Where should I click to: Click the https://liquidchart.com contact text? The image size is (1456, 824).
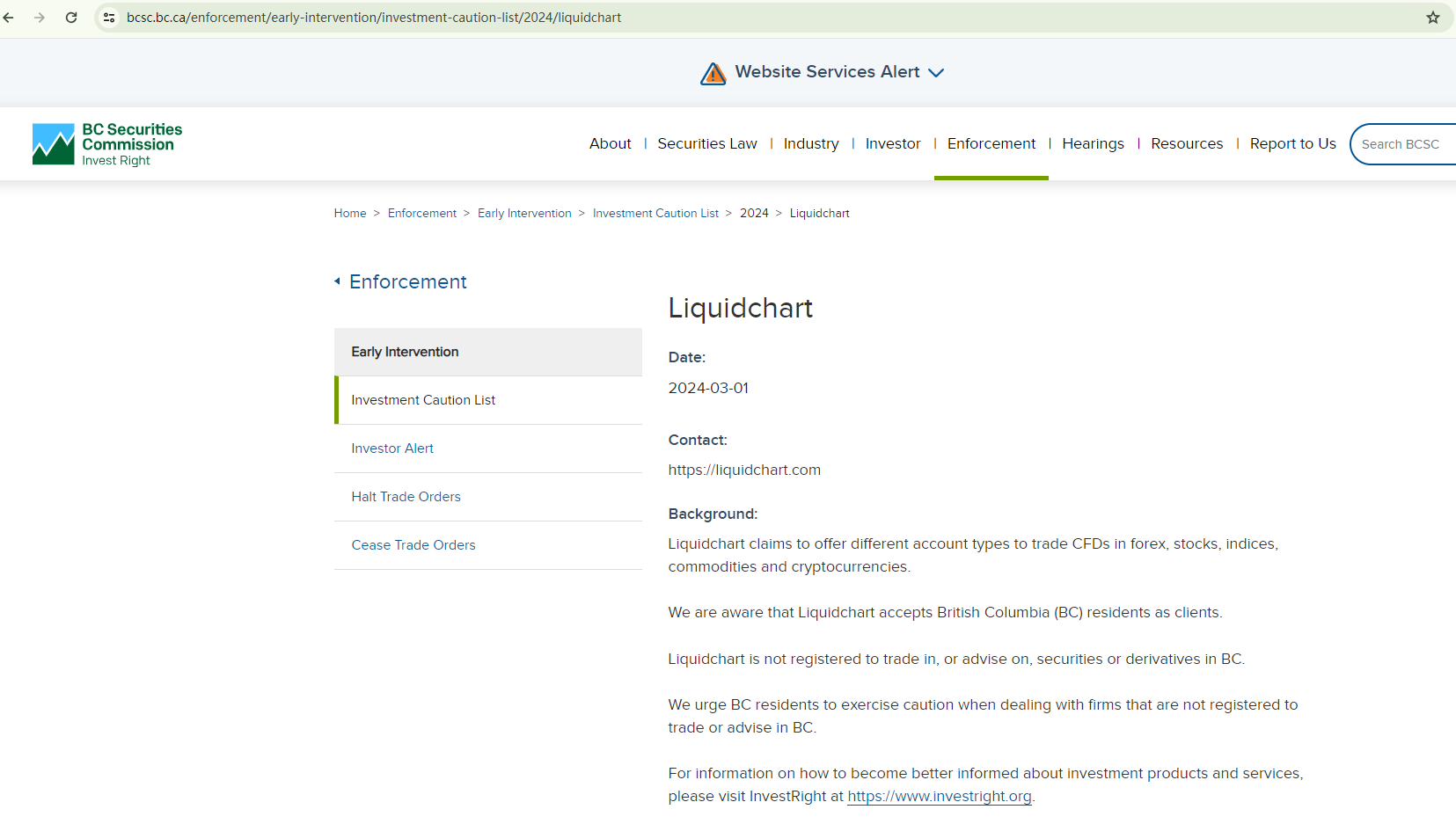click(x=744, y=470)
